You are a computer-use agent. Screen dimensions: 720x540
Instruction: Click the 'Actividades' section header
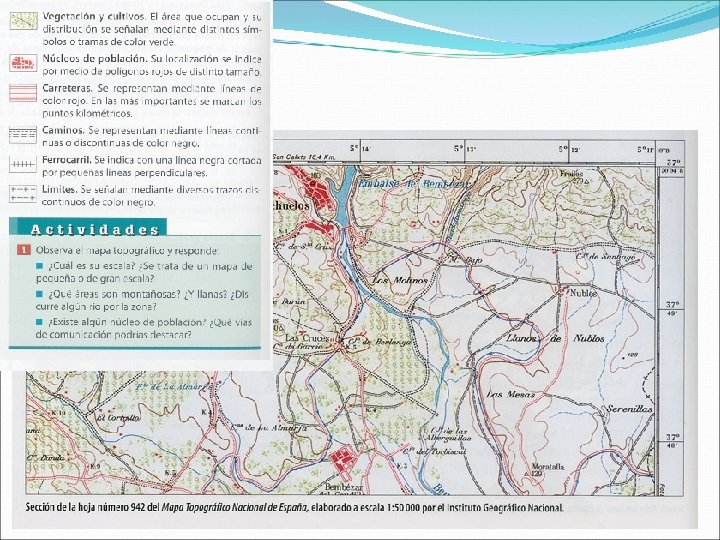(95, 230)
